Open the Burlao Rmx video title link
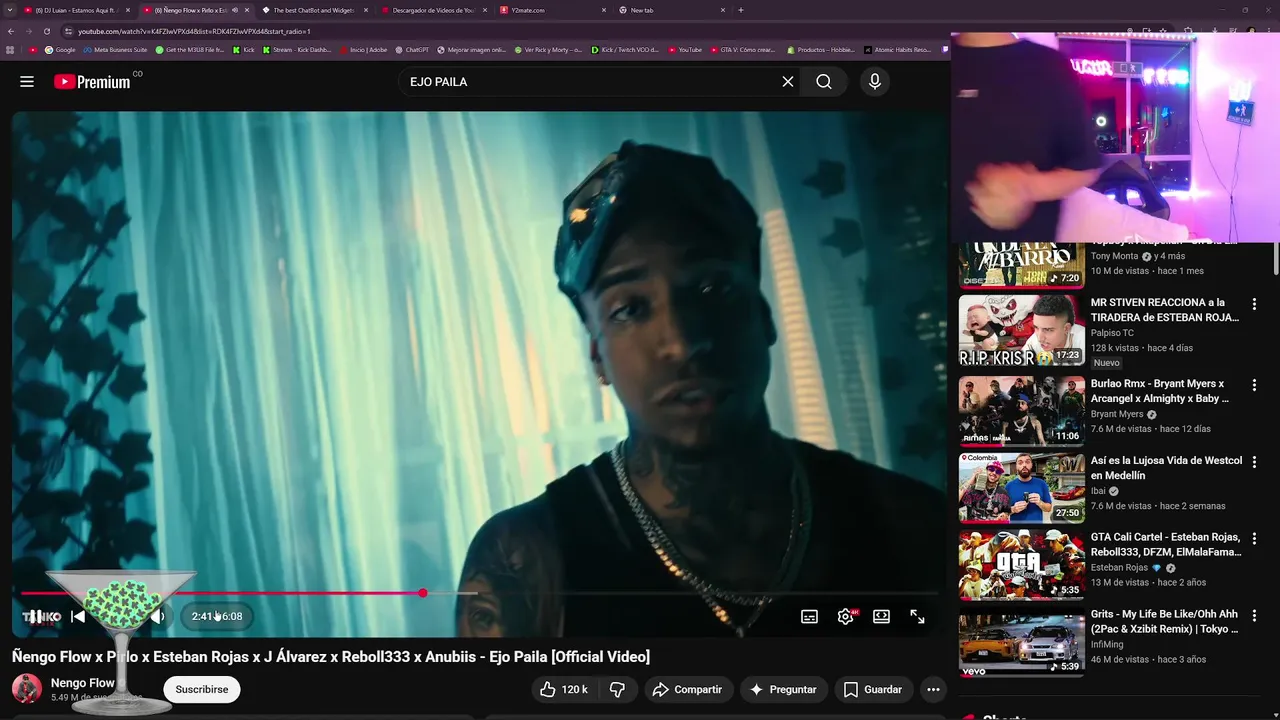Viewport: 1280px width, 720px height. [1160, 391]
